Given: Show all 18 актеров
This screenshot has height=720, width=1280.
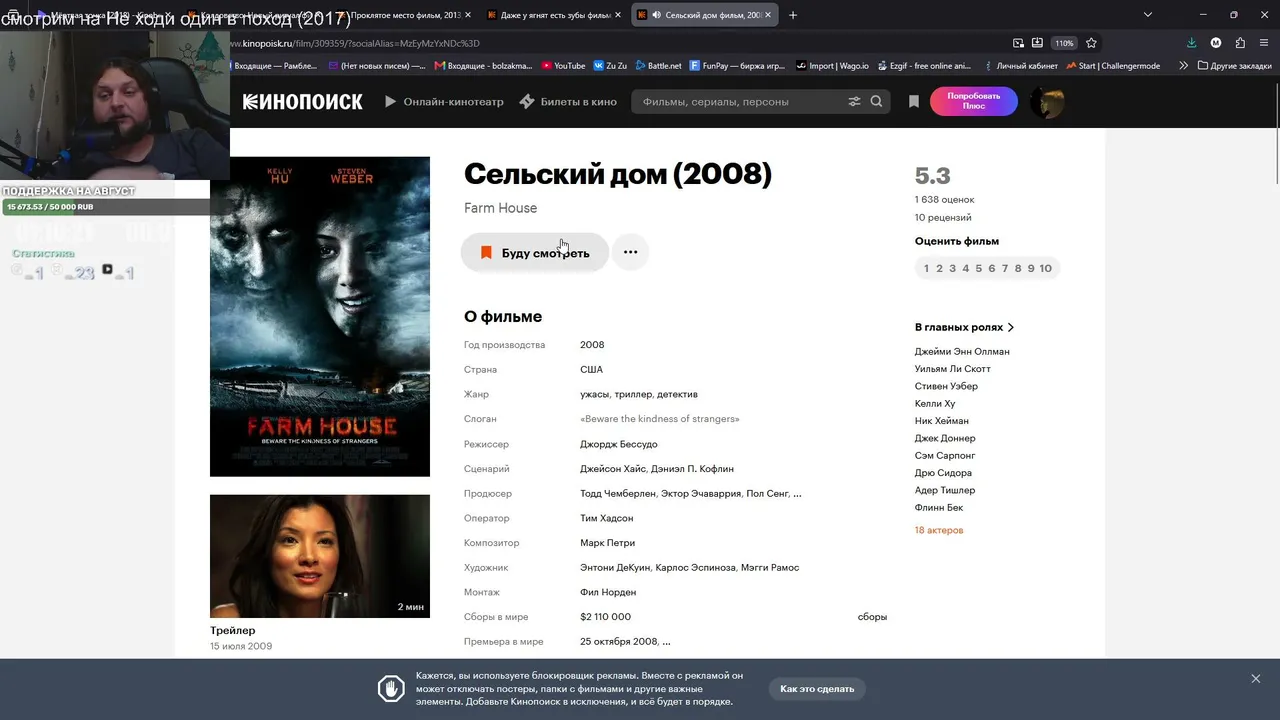Looking at the screenshot, I should (939, 530).
